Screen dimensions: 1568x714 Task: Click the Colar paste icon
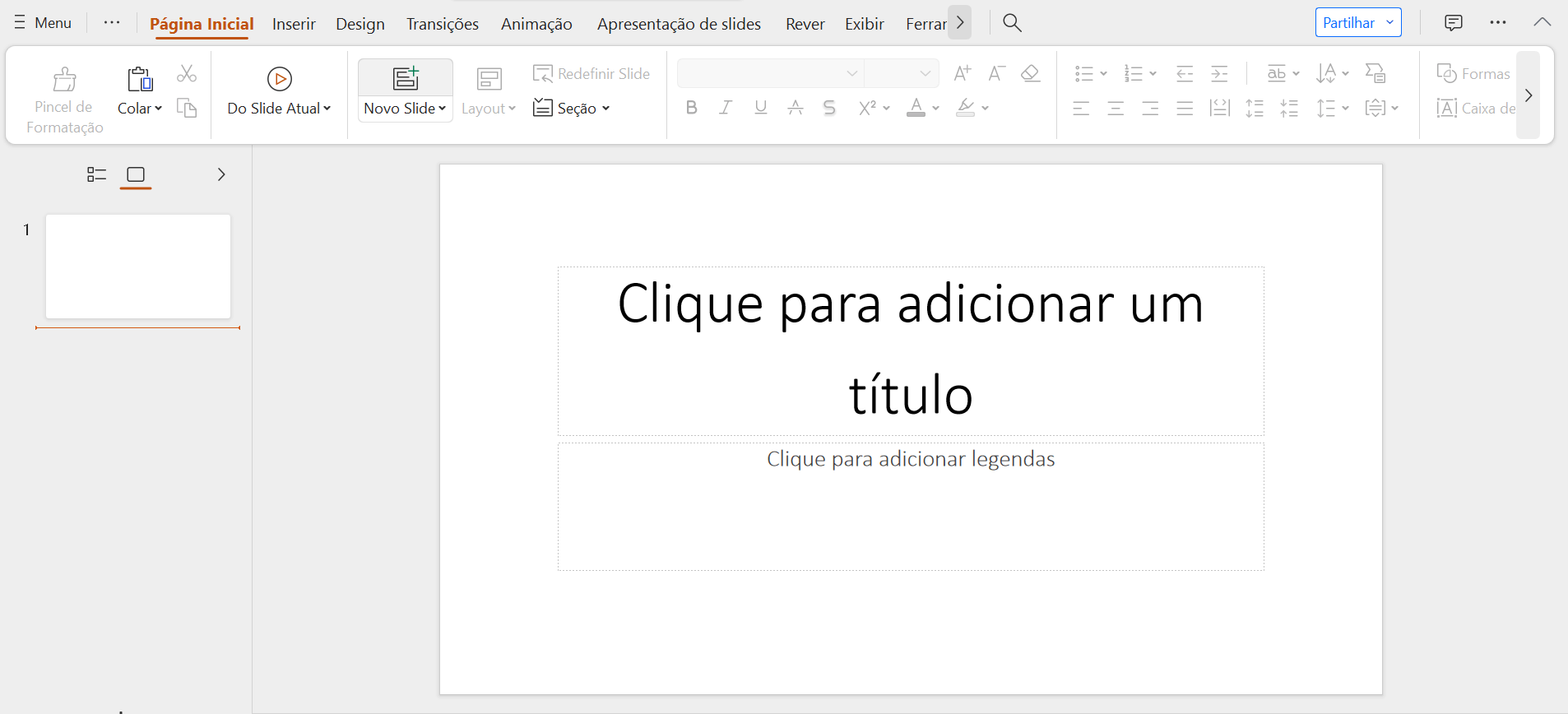tap(140, 79)
